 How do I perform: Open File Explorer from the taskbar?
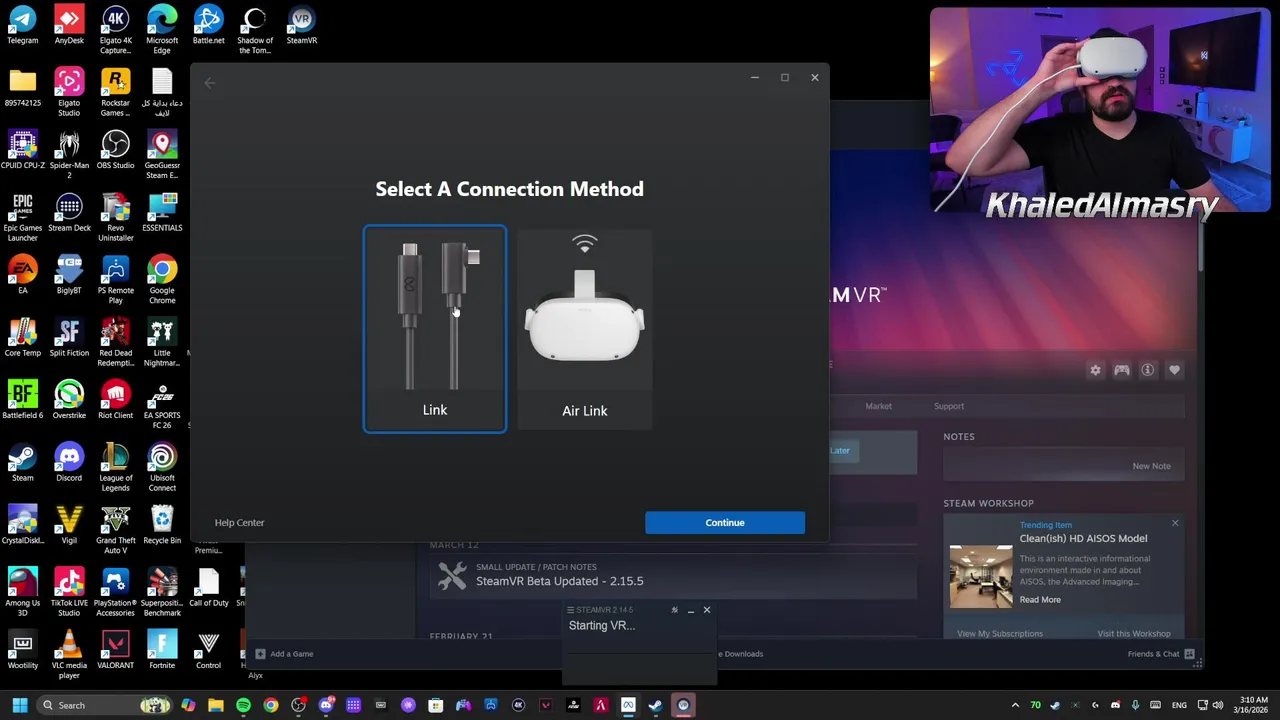(216, 705)
